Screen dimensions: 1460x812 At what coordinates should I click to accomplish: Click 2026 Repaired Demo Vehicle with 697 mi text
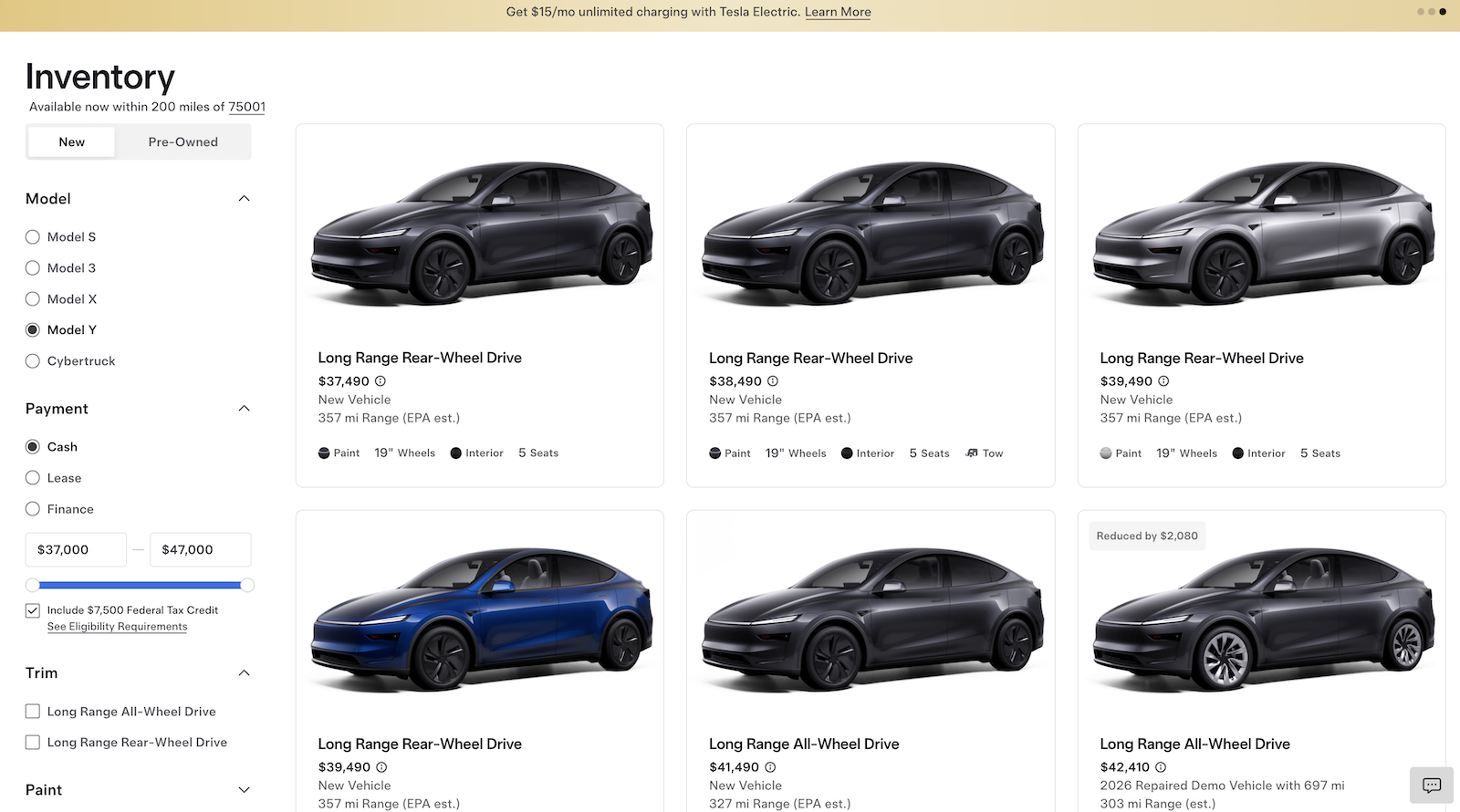click(1222, 786)
